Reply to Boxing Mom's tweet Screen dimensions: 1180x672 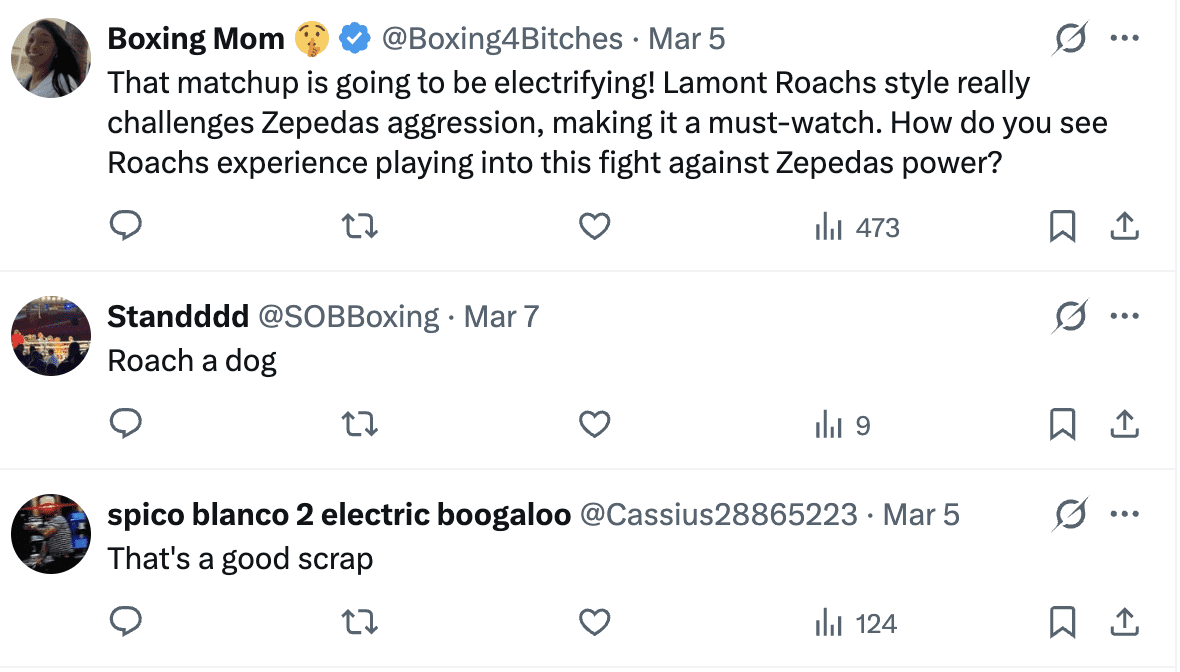coord(125,228)
